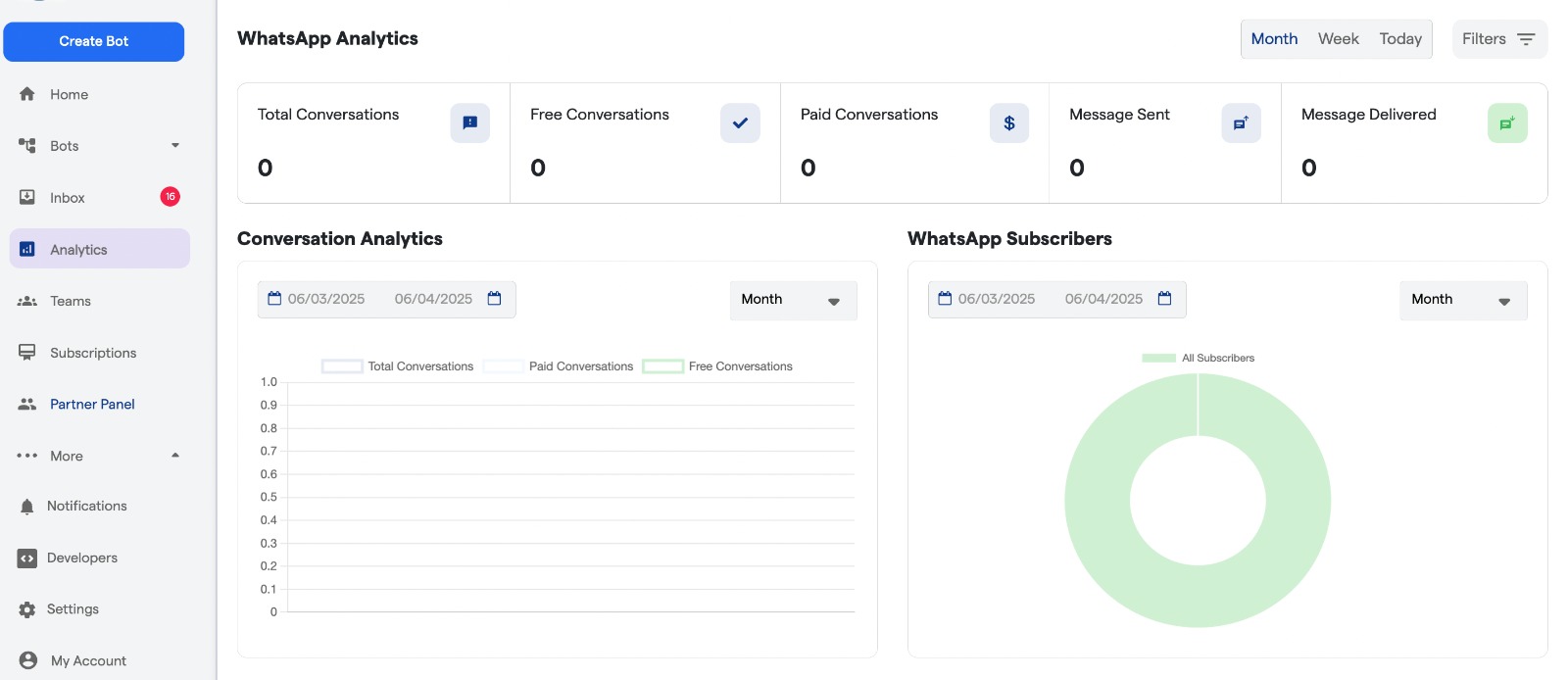
Task: Open the Filters dropdown
Action: [1500, 39]
